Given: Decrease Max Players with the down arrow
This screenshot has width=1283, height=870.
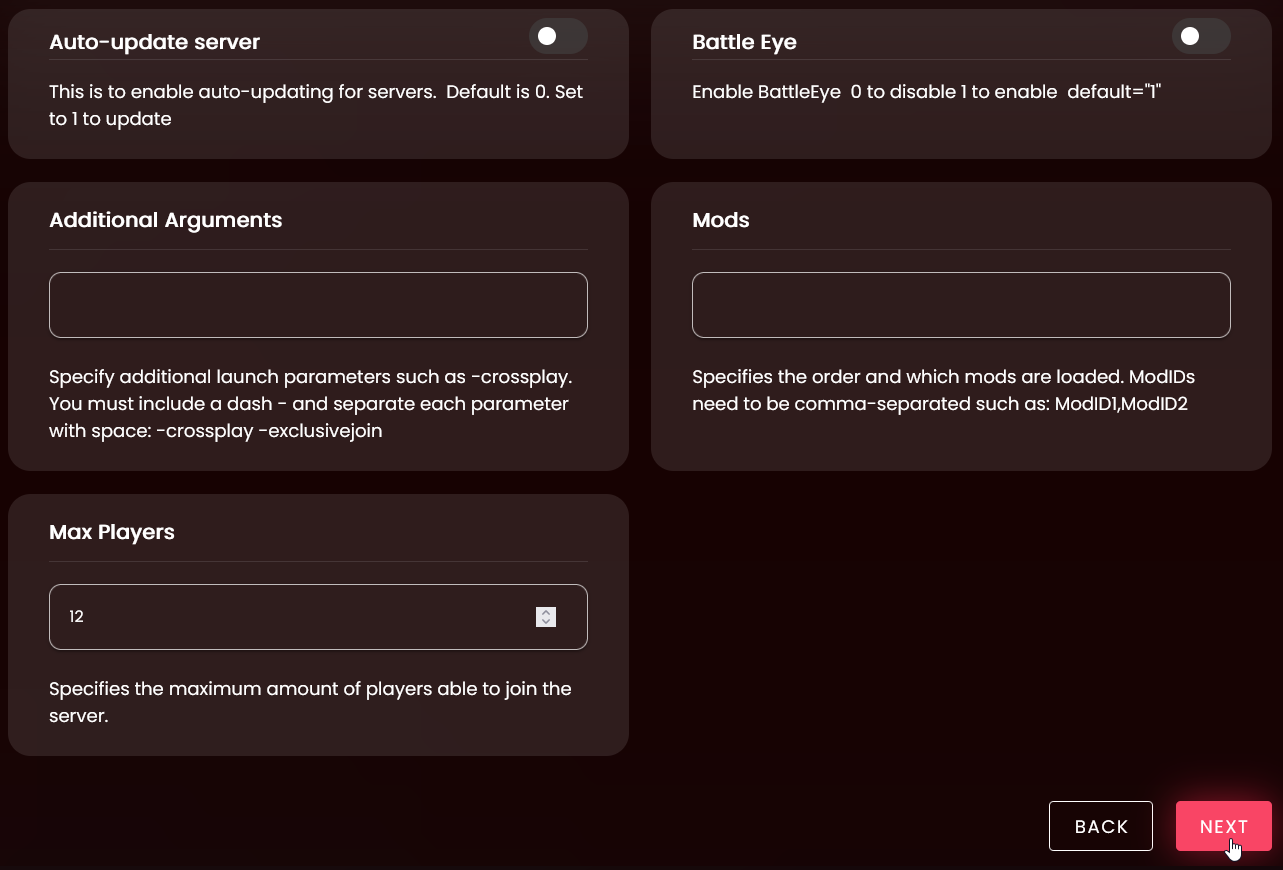Looking at the screenshot, I should [x=546, y=622].
